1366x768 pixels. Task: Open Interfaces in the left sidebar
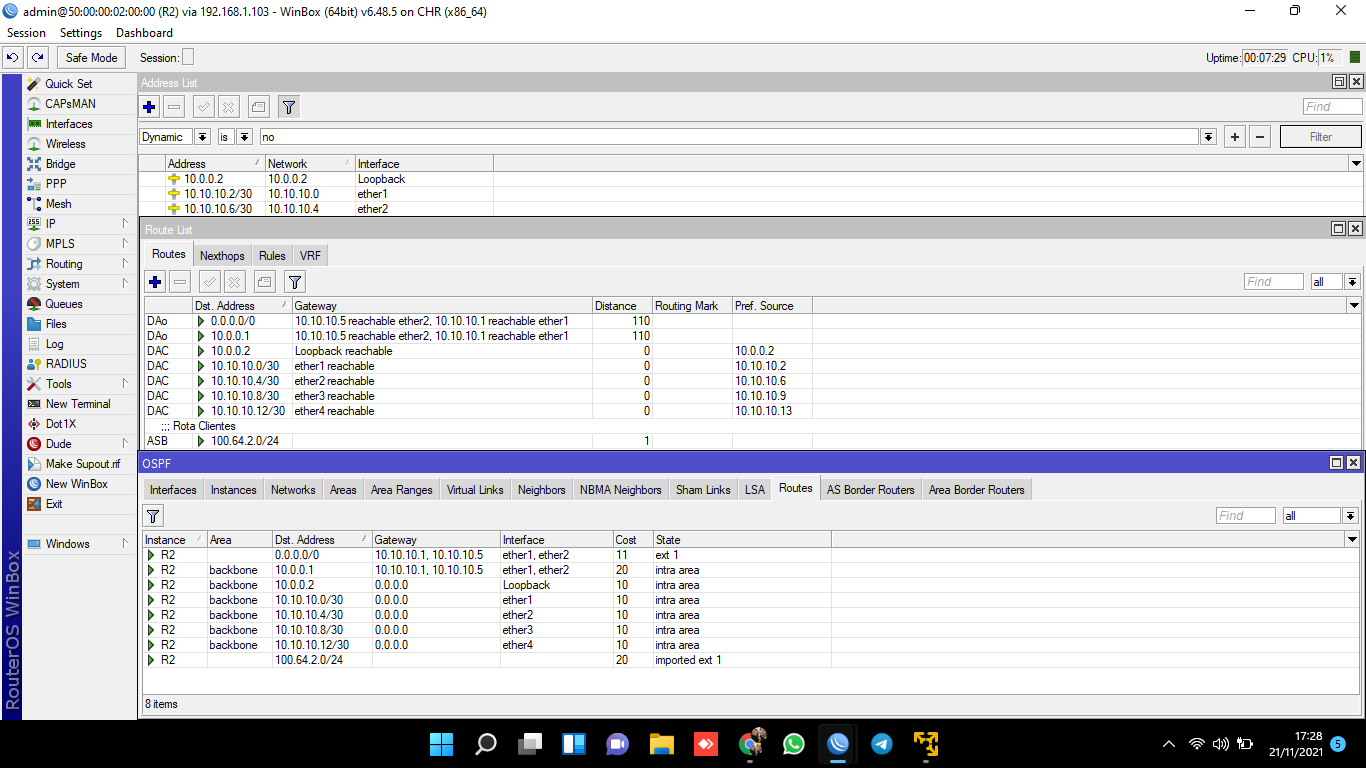pos(69,124)
